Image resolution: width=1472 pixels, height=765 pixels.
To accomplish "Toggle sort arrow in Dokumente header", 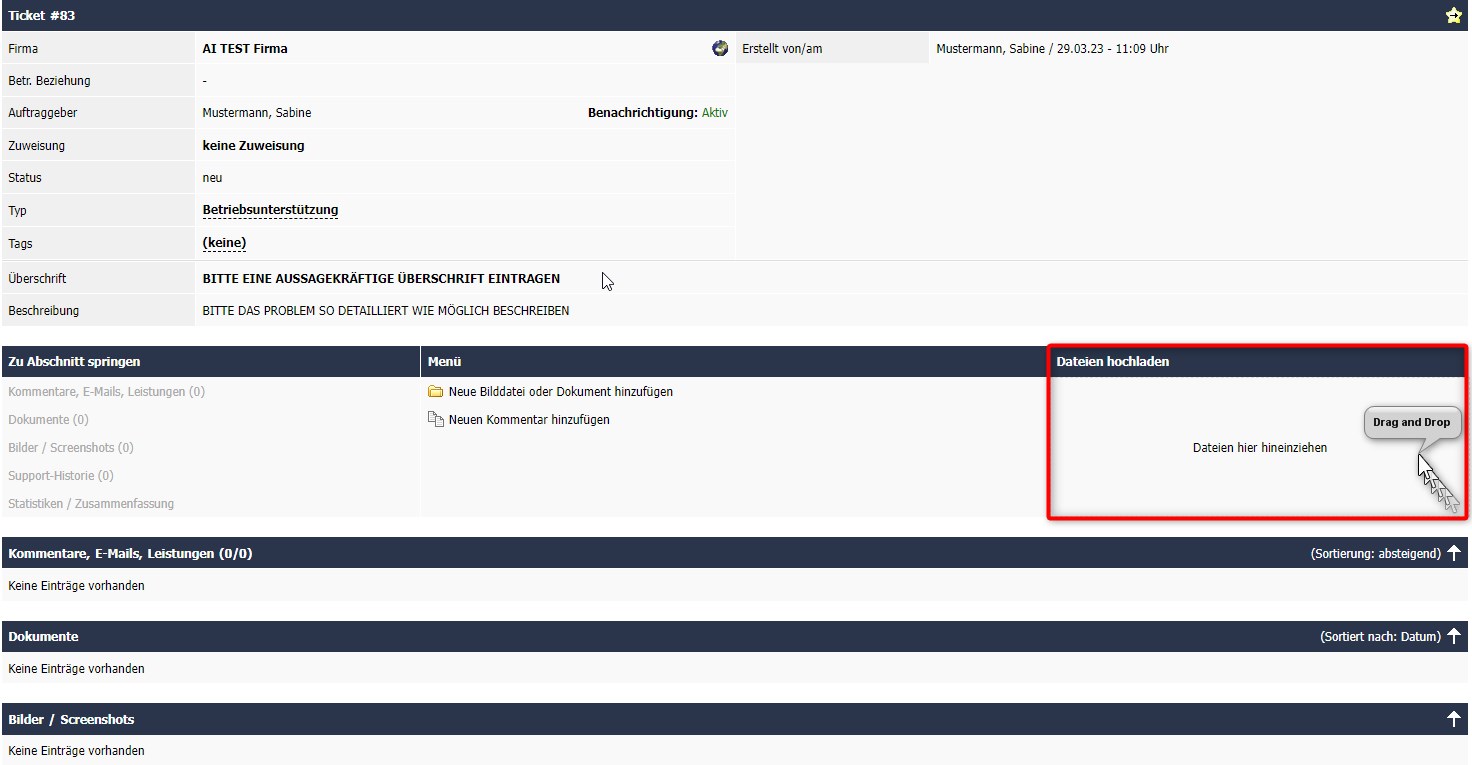I will (1454, 636).
